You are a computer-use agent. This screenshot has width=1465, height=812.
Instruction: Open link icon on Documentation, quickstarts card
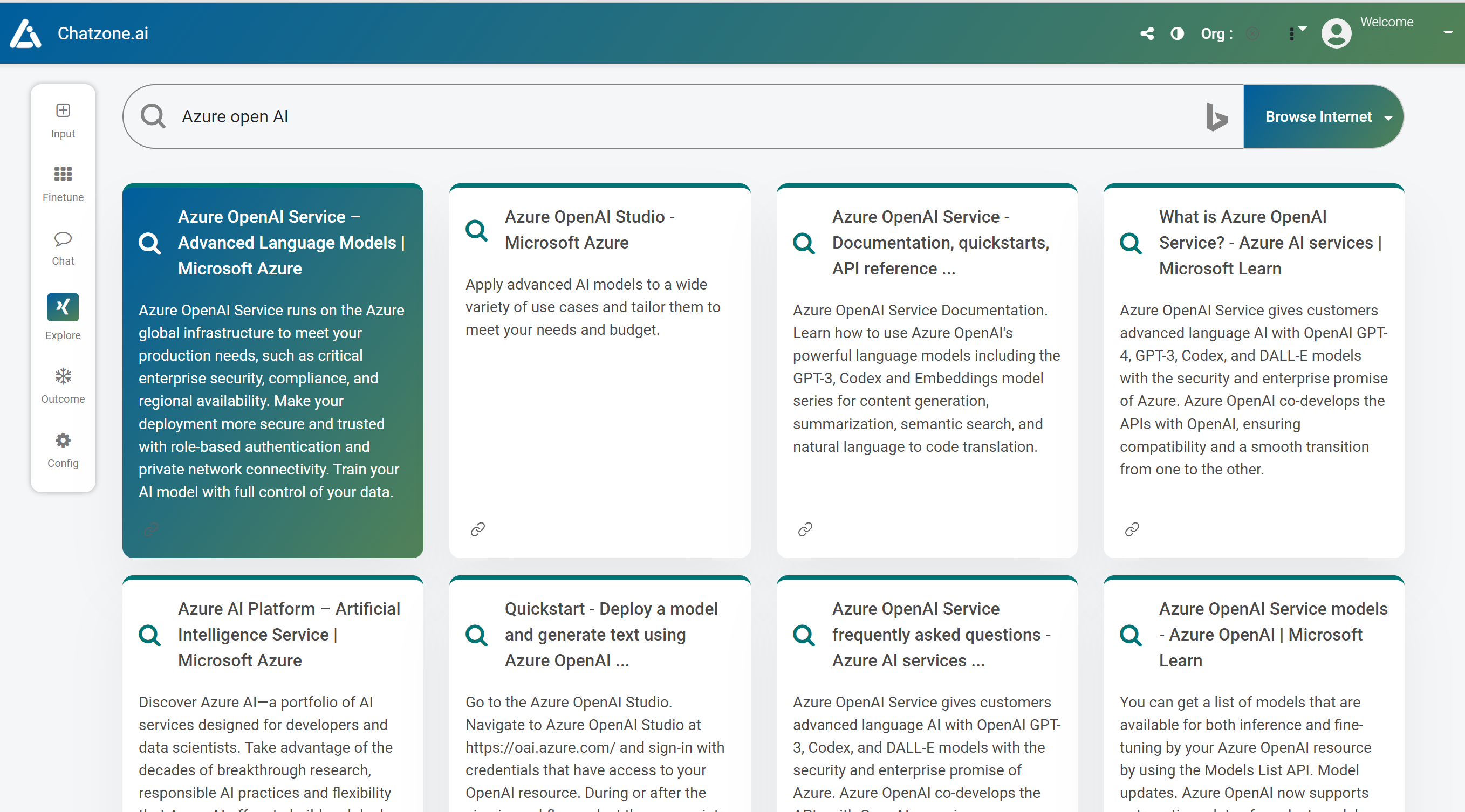(x=805, y=529)
